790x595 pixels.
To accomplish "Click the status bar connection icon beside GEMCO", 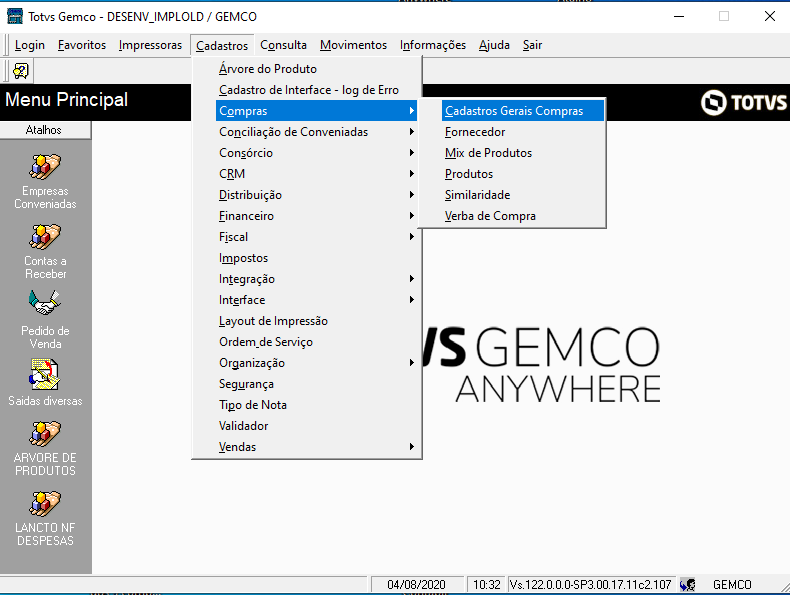I will (688, 585).
